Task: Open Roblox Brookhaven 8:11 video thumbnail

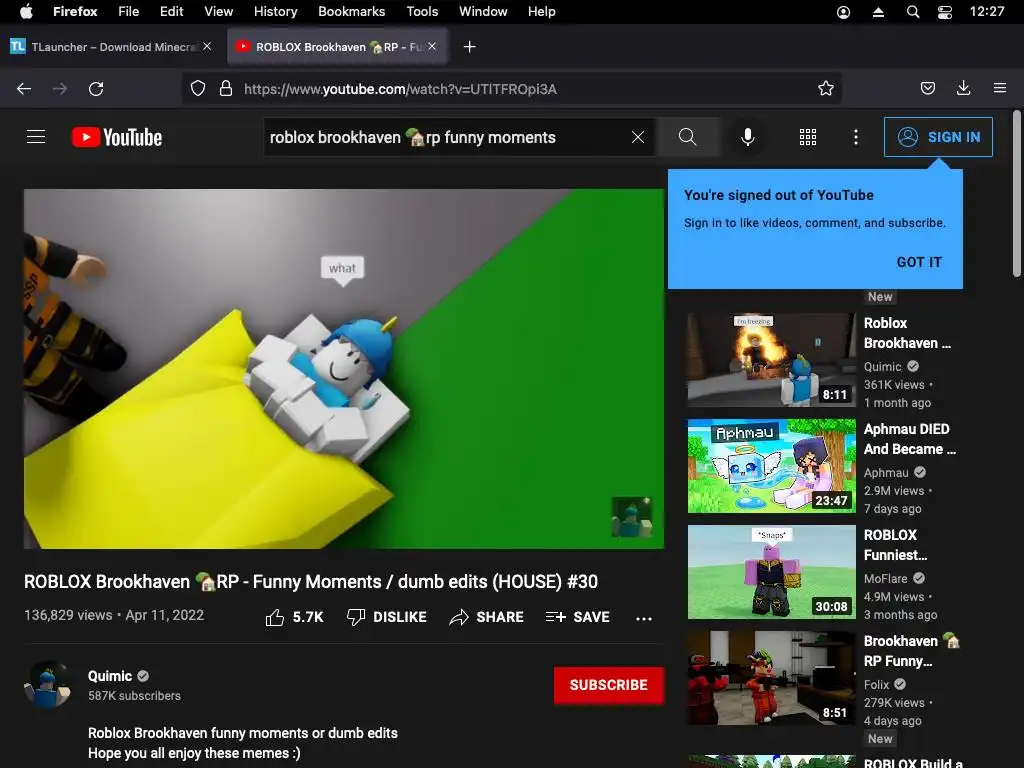Action: [771, 359]
